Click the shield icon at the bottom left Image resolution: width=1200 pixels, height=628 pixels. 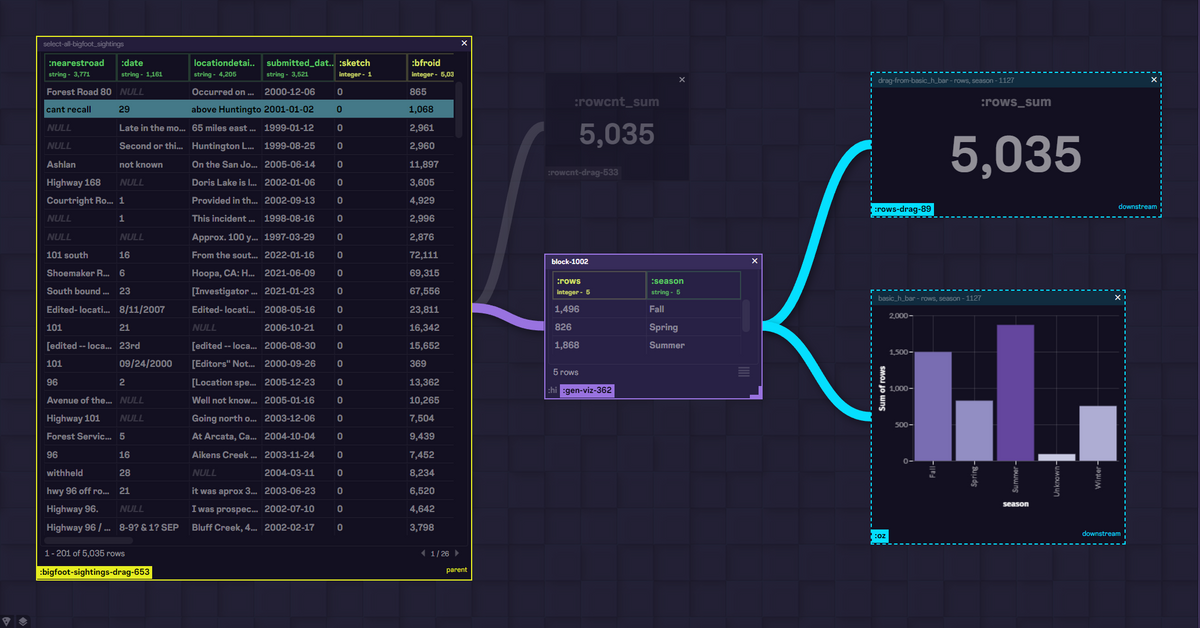(8, 620)
